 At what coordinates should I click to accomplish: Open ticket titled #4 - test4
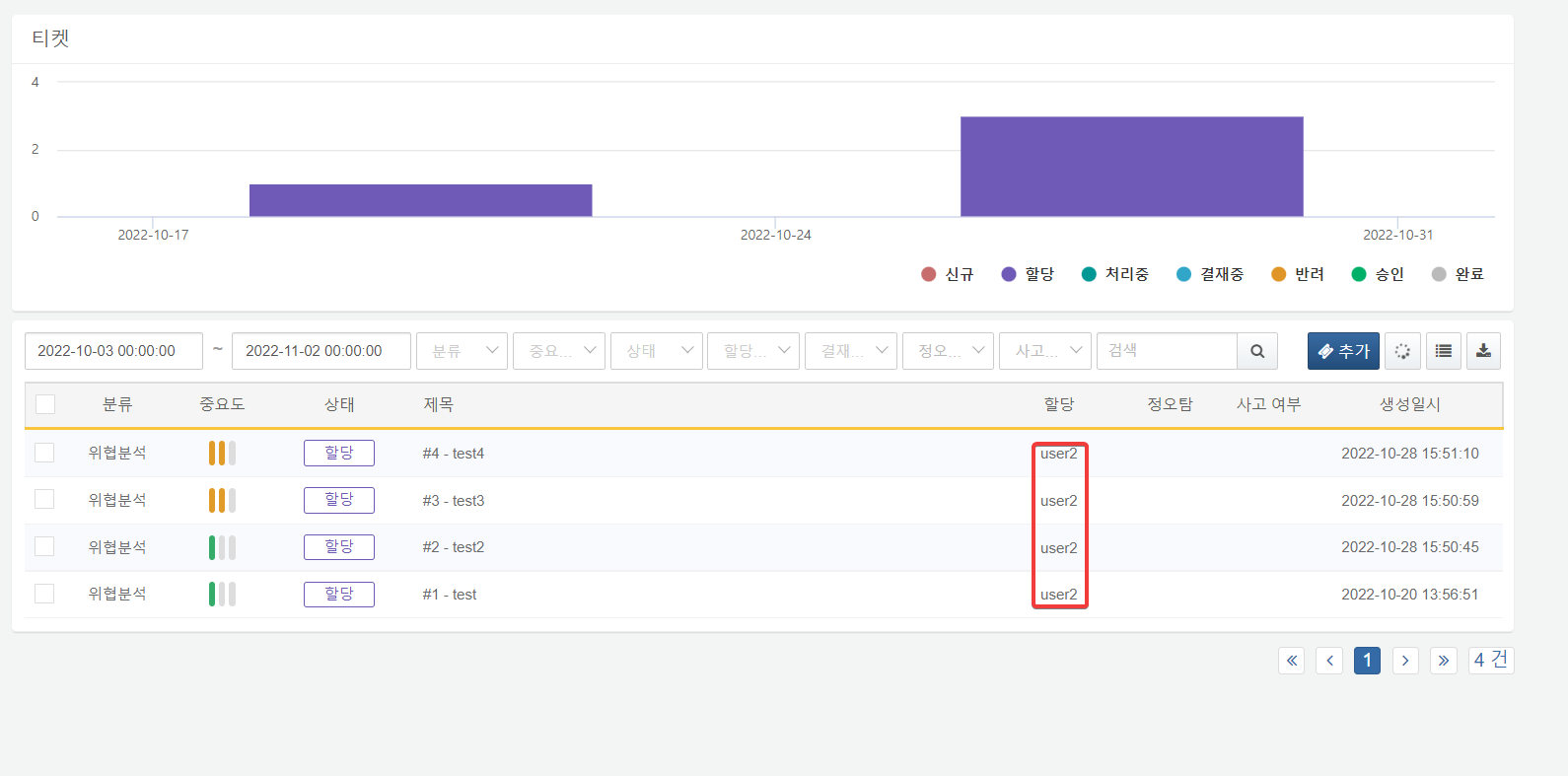click(454, 454)
